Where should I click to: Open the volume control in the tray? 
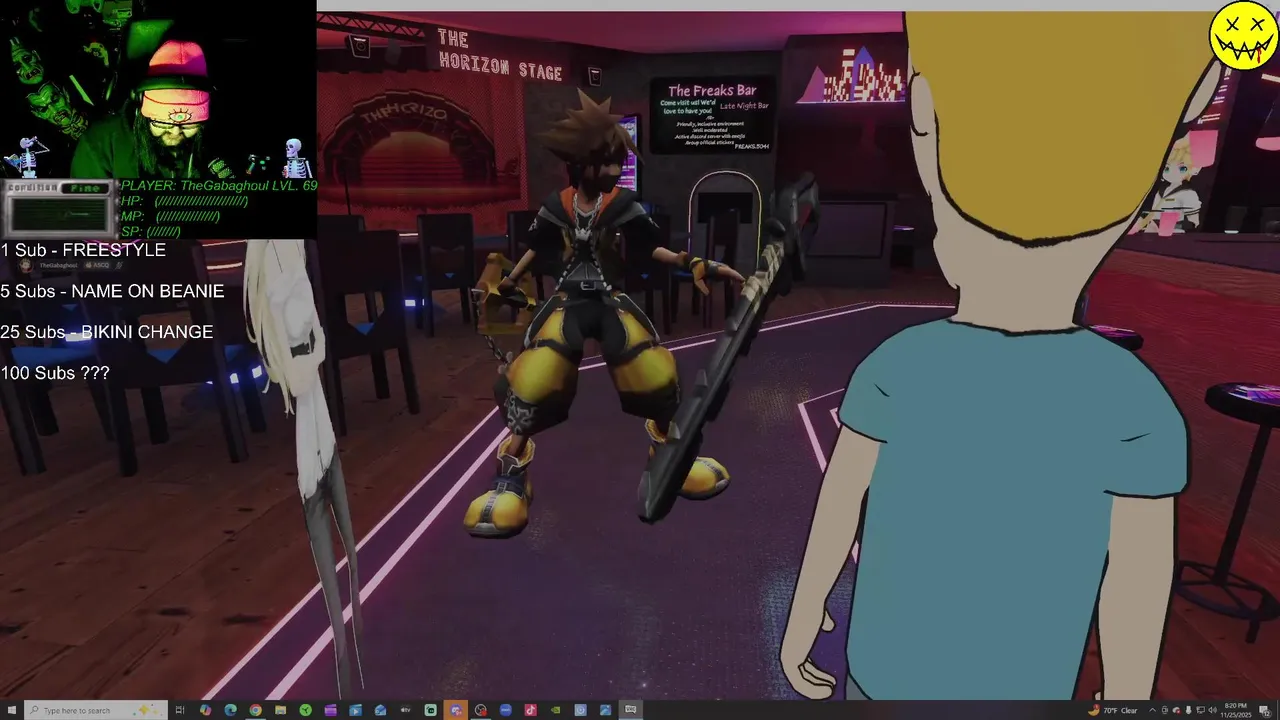pyautogui.click(x=1213, y=710)
